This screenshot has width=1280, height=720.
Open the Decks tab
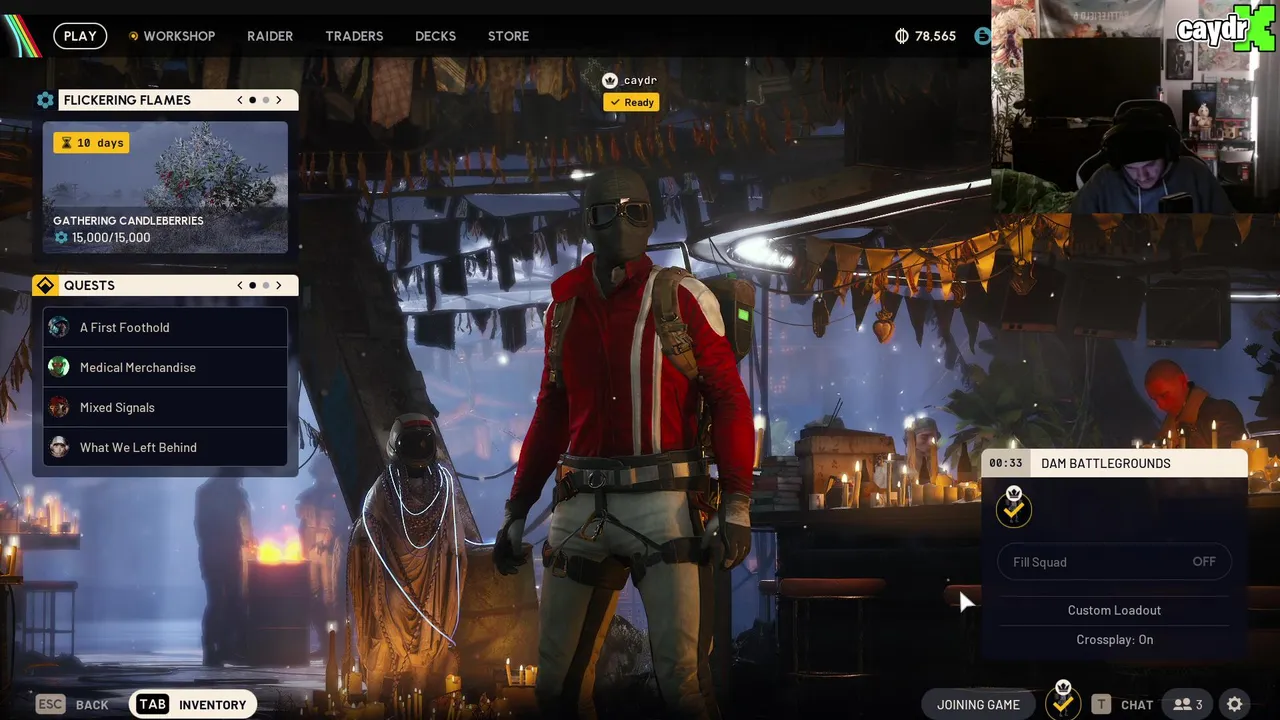pyautogui.click(x=435, y=36)
